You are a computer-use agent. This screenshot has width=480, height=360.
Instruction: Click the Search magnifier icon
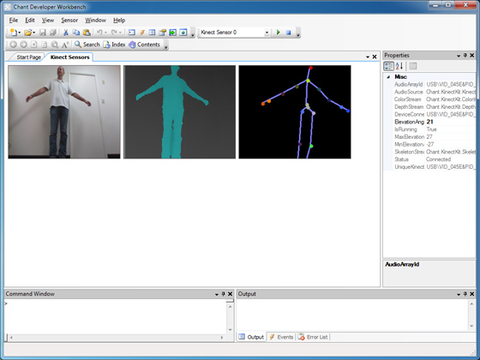coord(78,44)
